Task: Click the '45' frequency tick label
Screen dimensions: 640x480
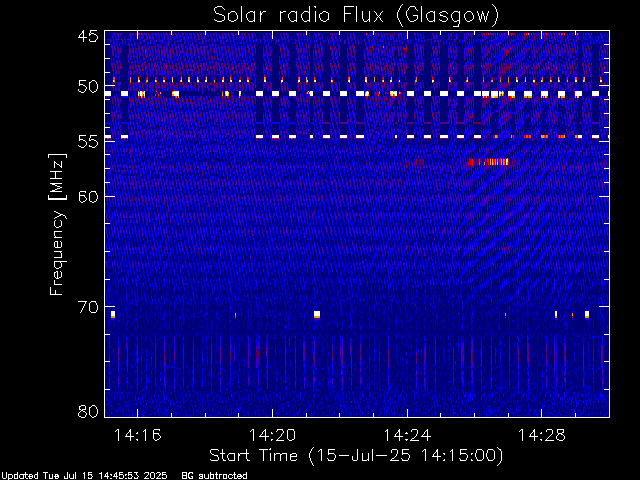Action: click(88, 37)
